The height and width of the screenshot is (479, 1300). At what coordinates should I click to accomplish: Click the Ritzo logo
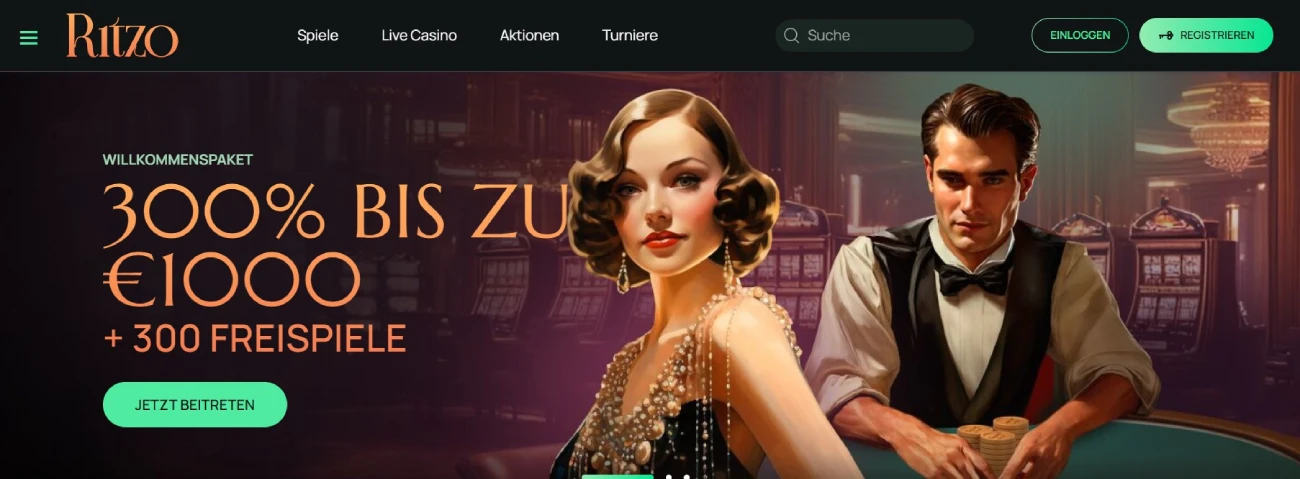pos(122,36)
